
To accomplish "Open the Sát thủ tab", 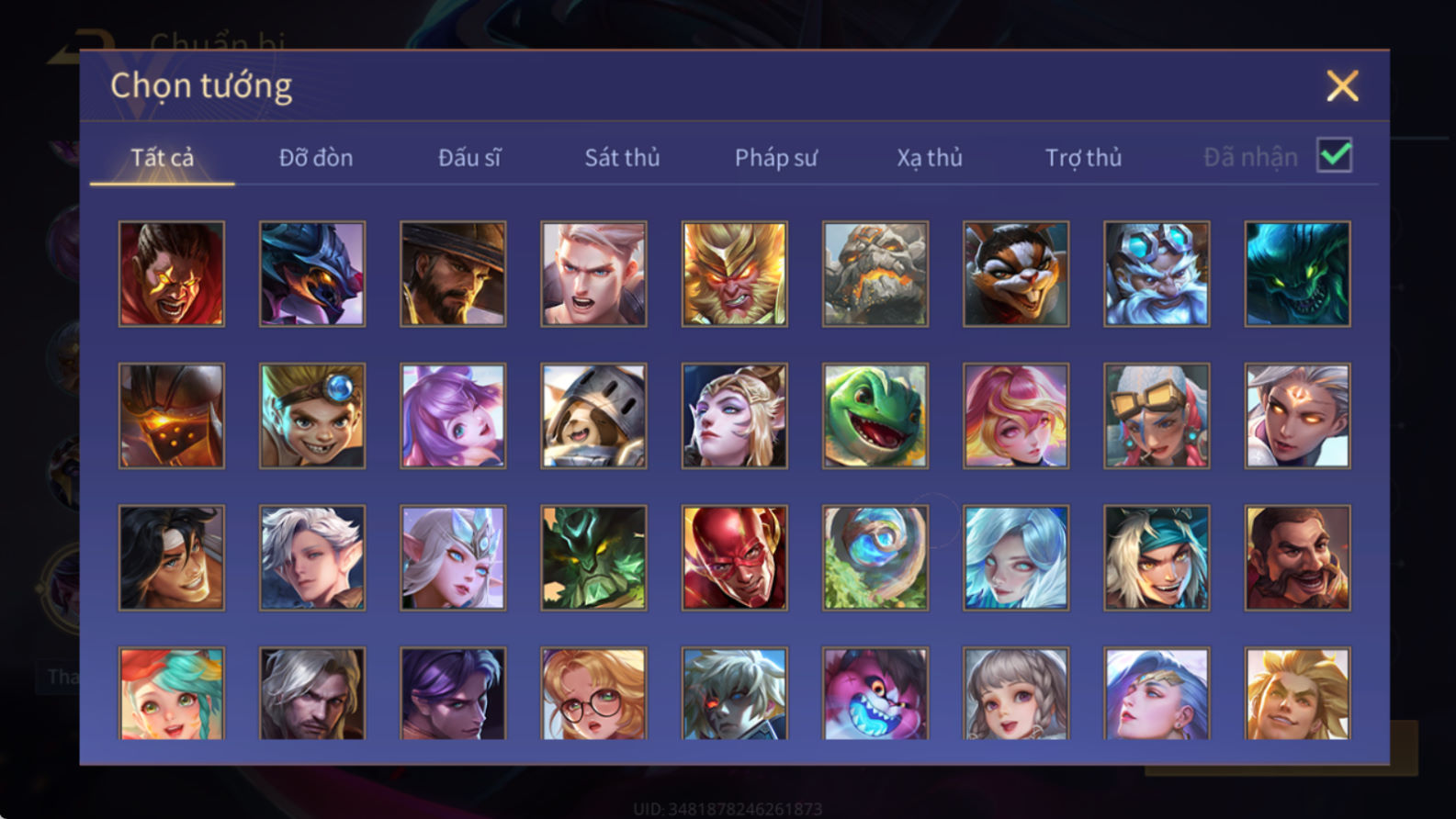I will point(622,158).
